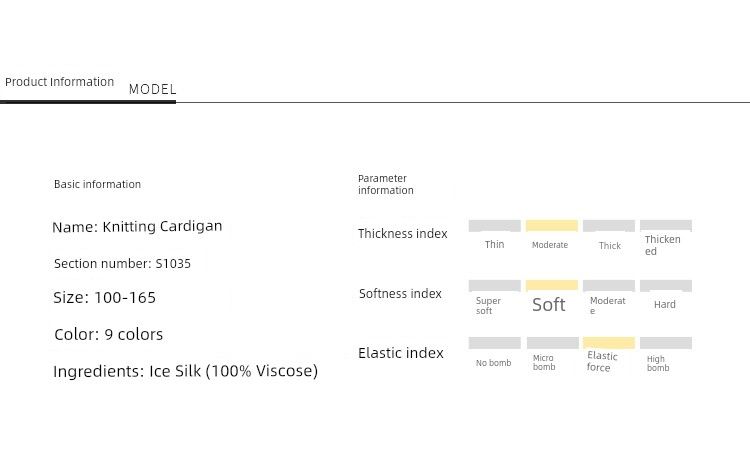This screenshot has width=750, height=462.
Task: Select the Super soft bar
Action: click(x=494, y=286)
